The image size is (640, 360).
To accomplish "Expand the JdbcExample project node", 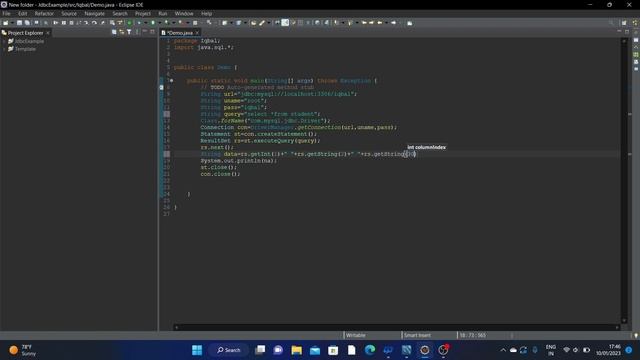I will (4, 41).
